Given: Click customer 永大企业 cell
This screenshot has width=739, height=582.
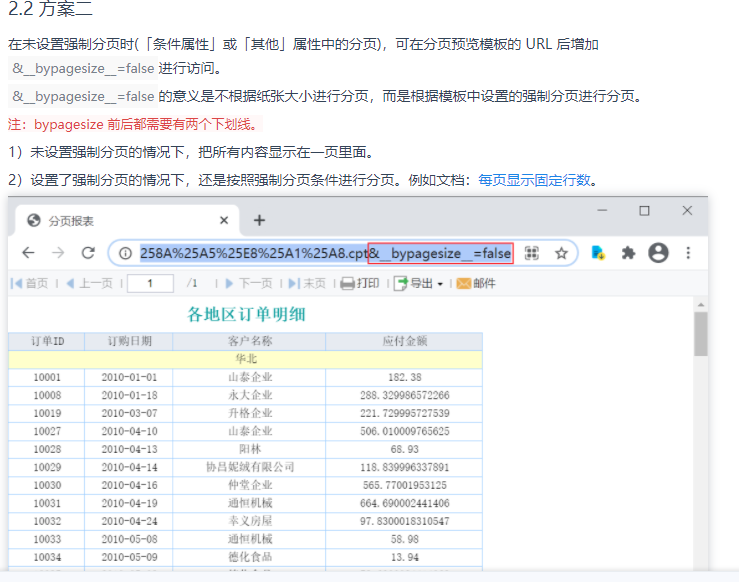Looking at the screenshot, I should (249, 395).
